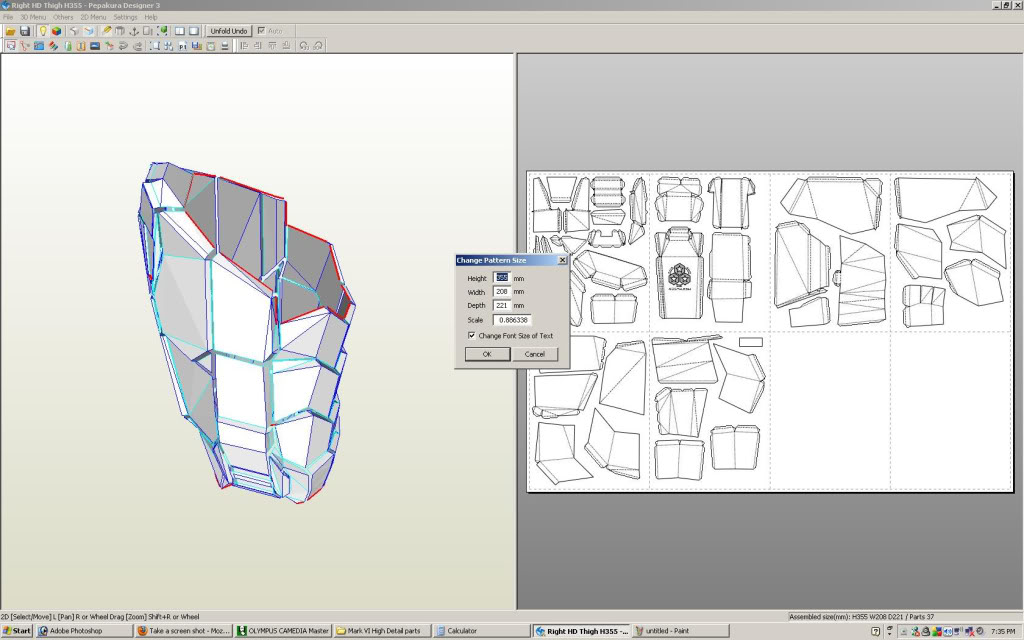Screen dimensions: 1024x640
Task: Click the rotate-right icon in toolbar
Action: [318, 46]
